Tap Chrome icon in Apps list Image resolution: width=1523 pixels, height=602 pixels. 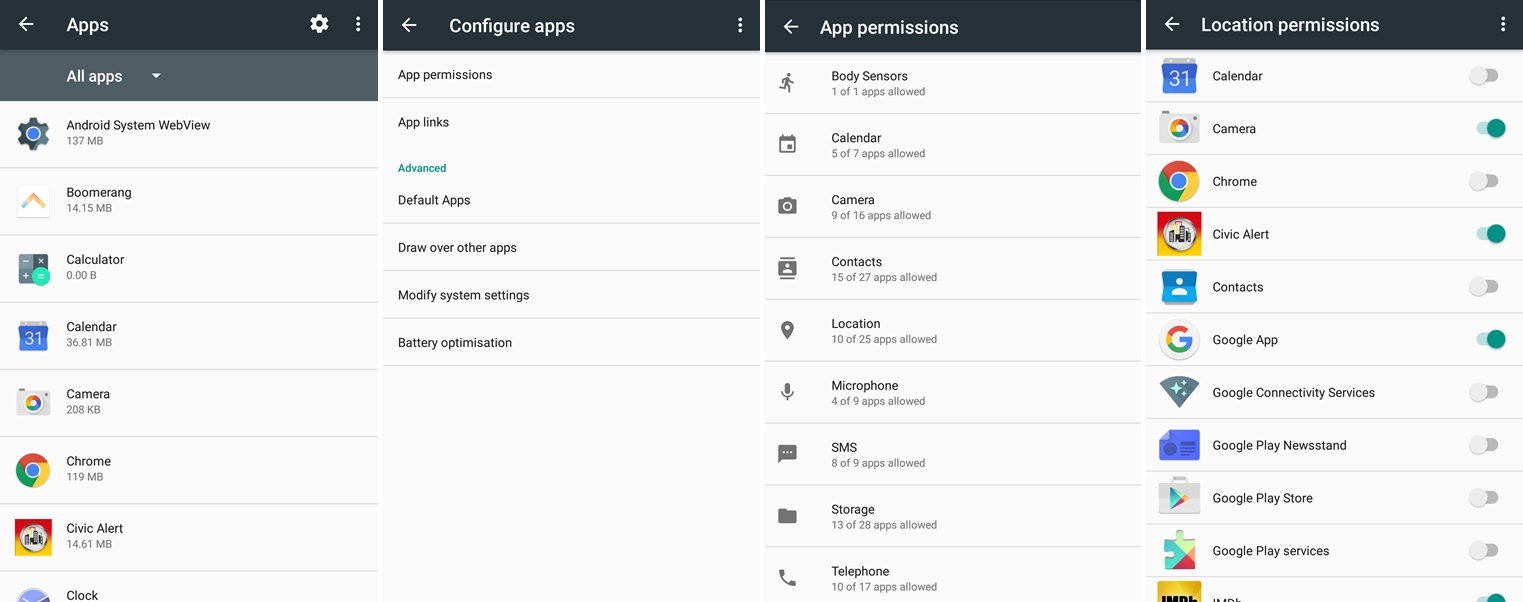[x=33, y=469]
